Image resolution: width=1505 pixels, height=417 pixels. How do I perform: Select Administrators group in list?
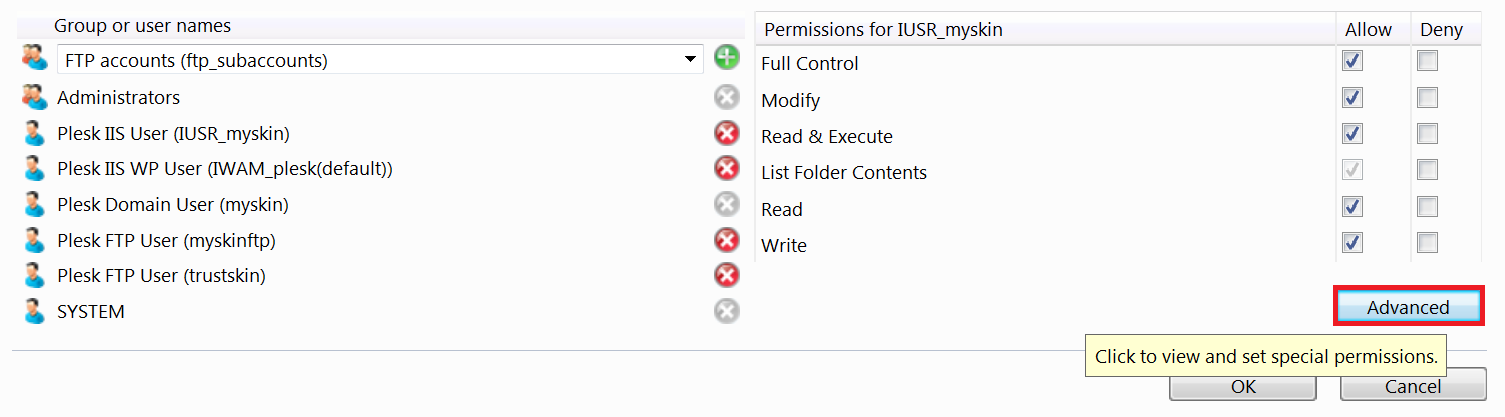118,97
